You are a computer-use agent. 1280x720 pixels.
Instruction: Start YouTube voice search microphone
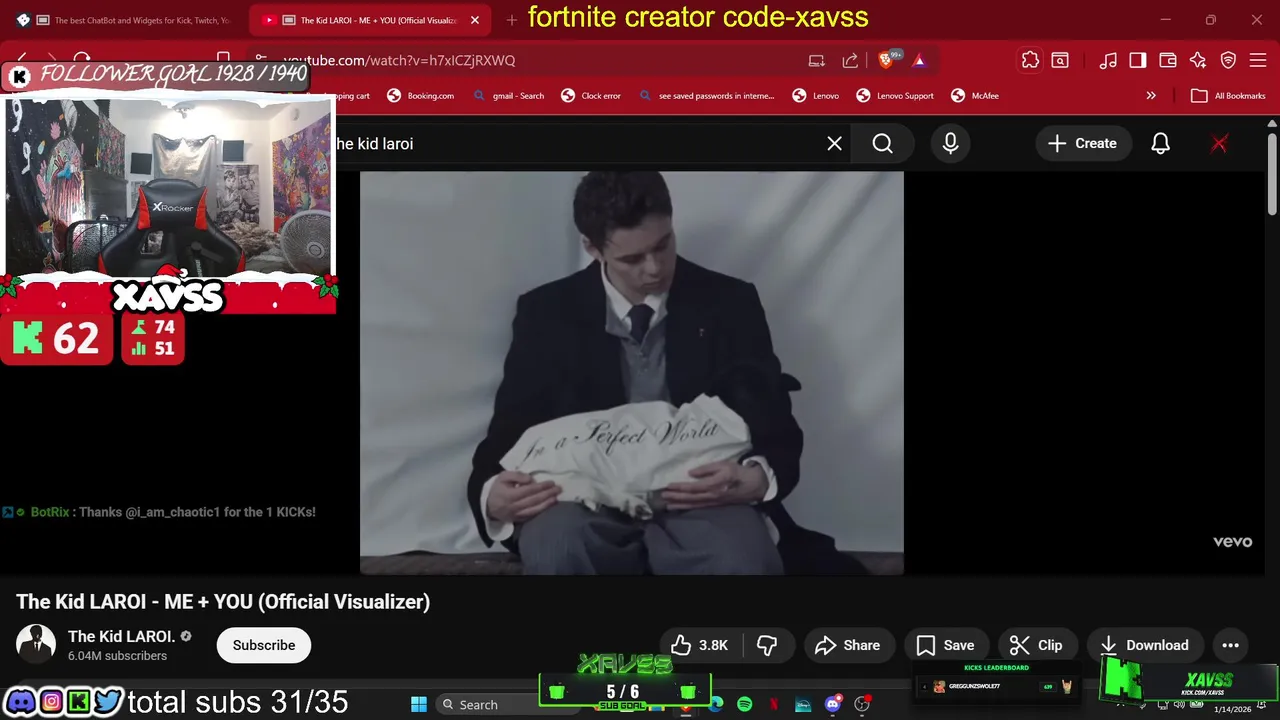click(950, 144)
